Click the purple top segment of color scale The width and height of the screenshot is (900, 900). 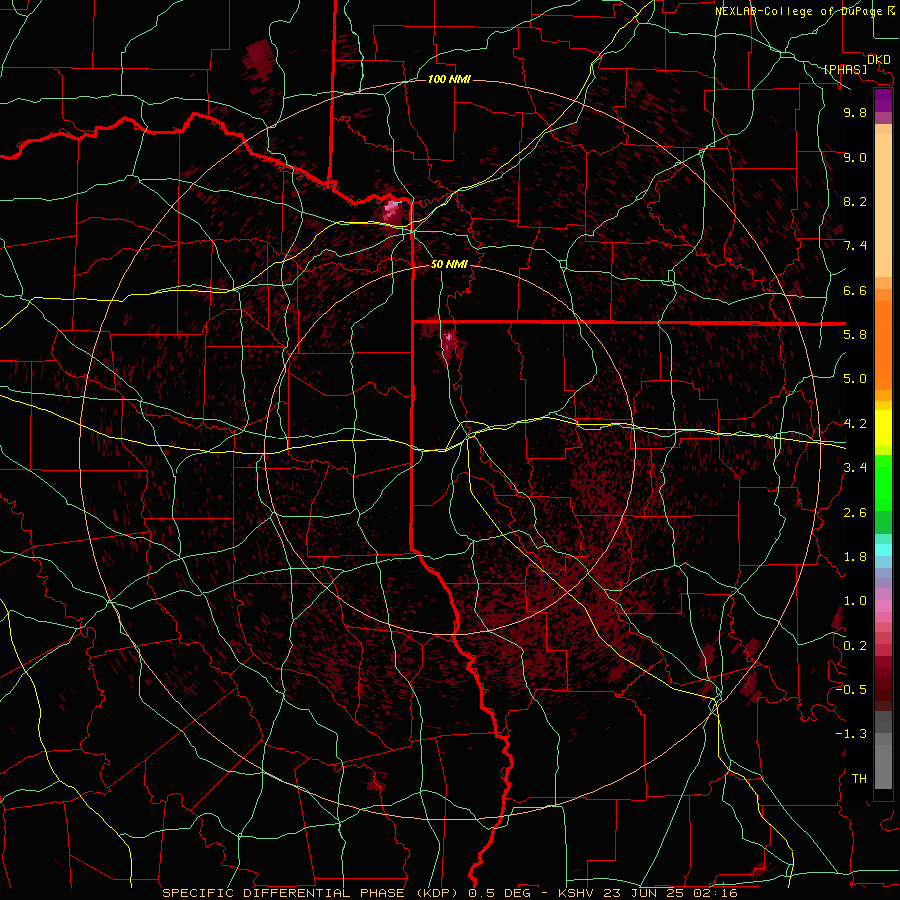click(883, 100)
